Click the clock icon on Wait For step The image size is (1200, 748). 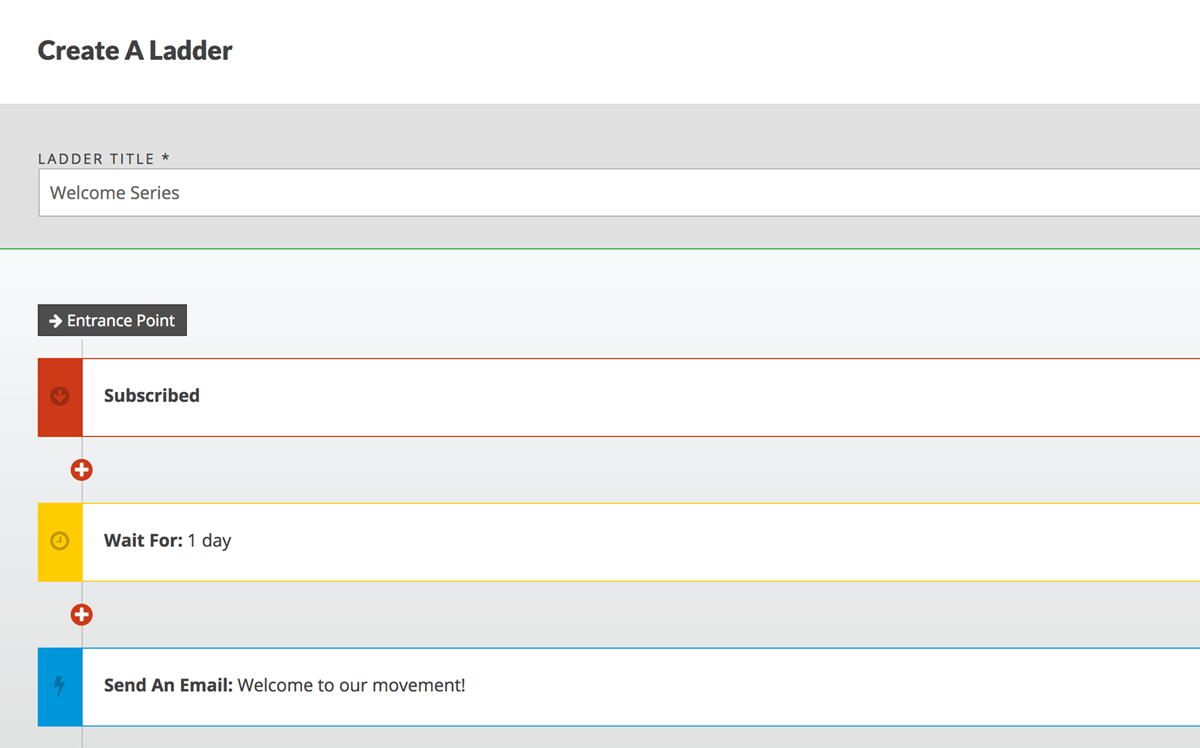coord(60,542)
